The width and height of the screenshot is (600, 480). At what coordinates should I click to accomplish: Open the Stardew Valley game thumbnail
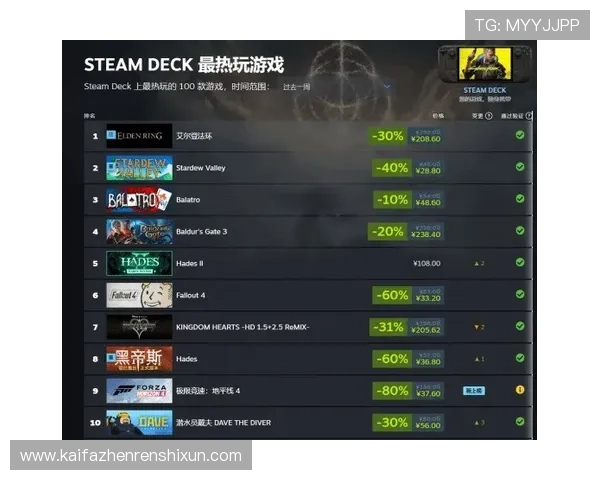[x=139, y=168]
